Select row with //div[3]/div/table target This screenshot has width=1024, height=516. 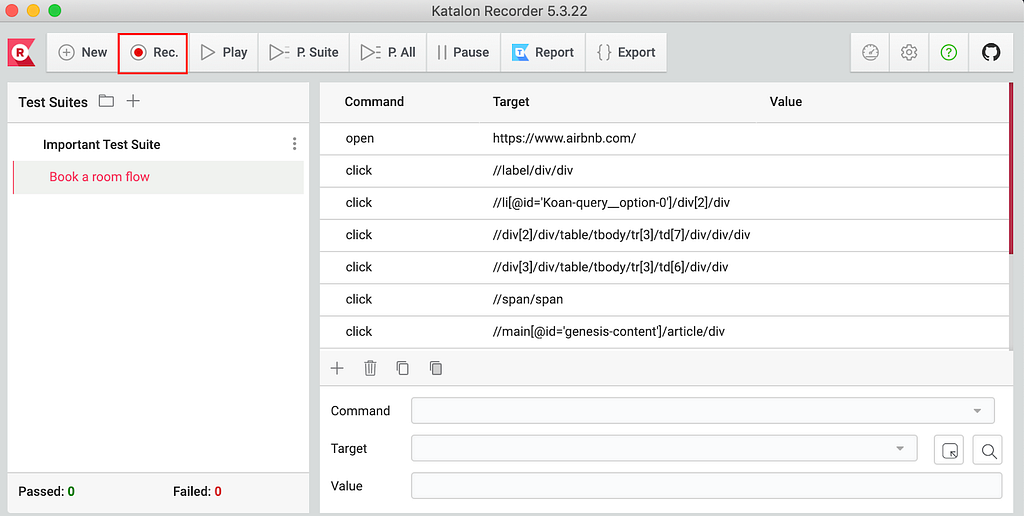point(664,266)
